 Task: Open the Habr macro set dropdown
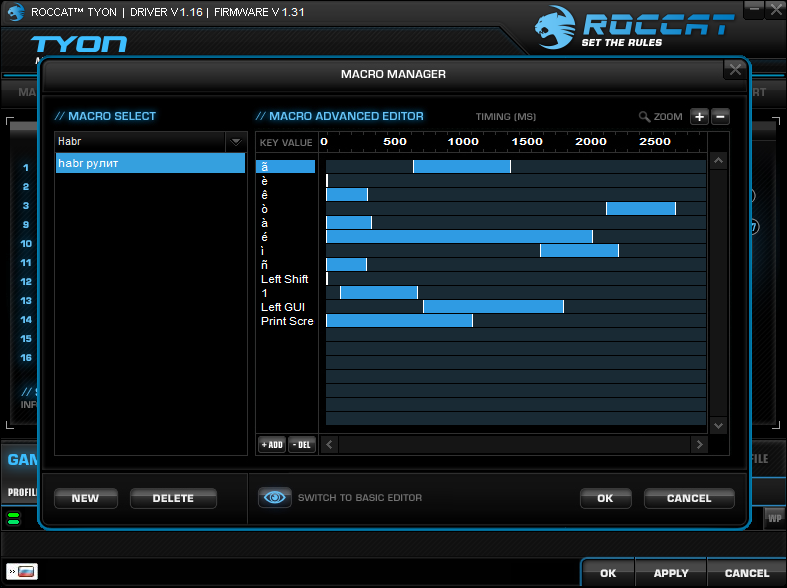[235, 142]
